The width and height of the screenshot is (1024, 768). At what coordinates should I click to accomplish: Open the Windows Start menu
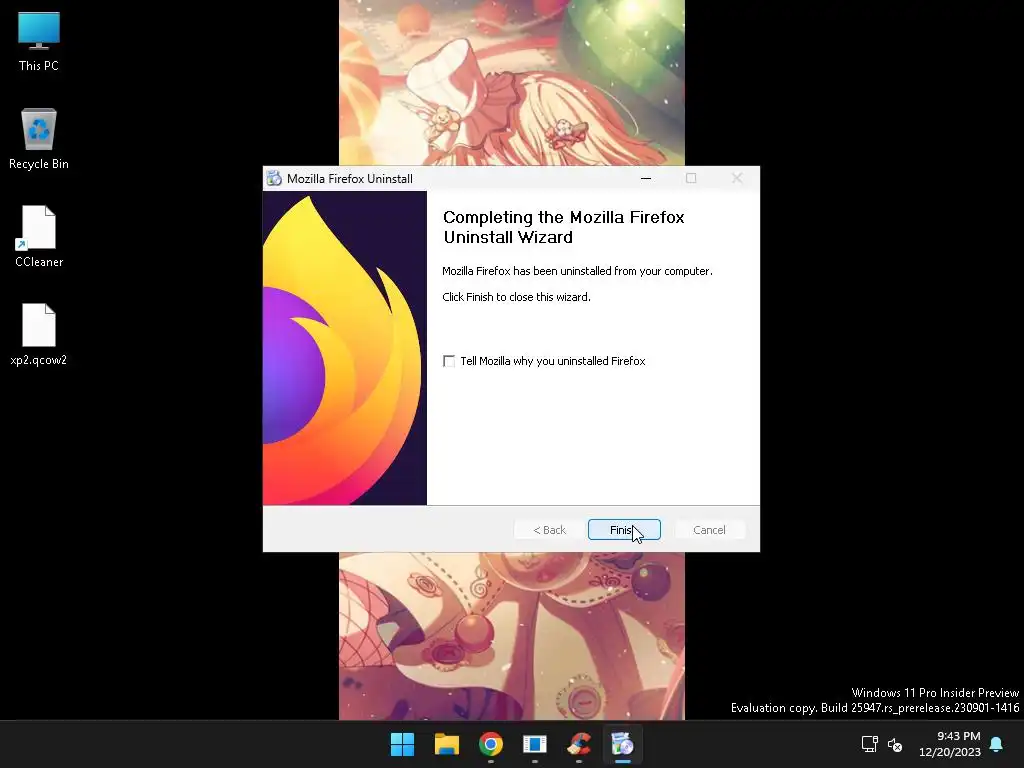click(x=402, y=744)
